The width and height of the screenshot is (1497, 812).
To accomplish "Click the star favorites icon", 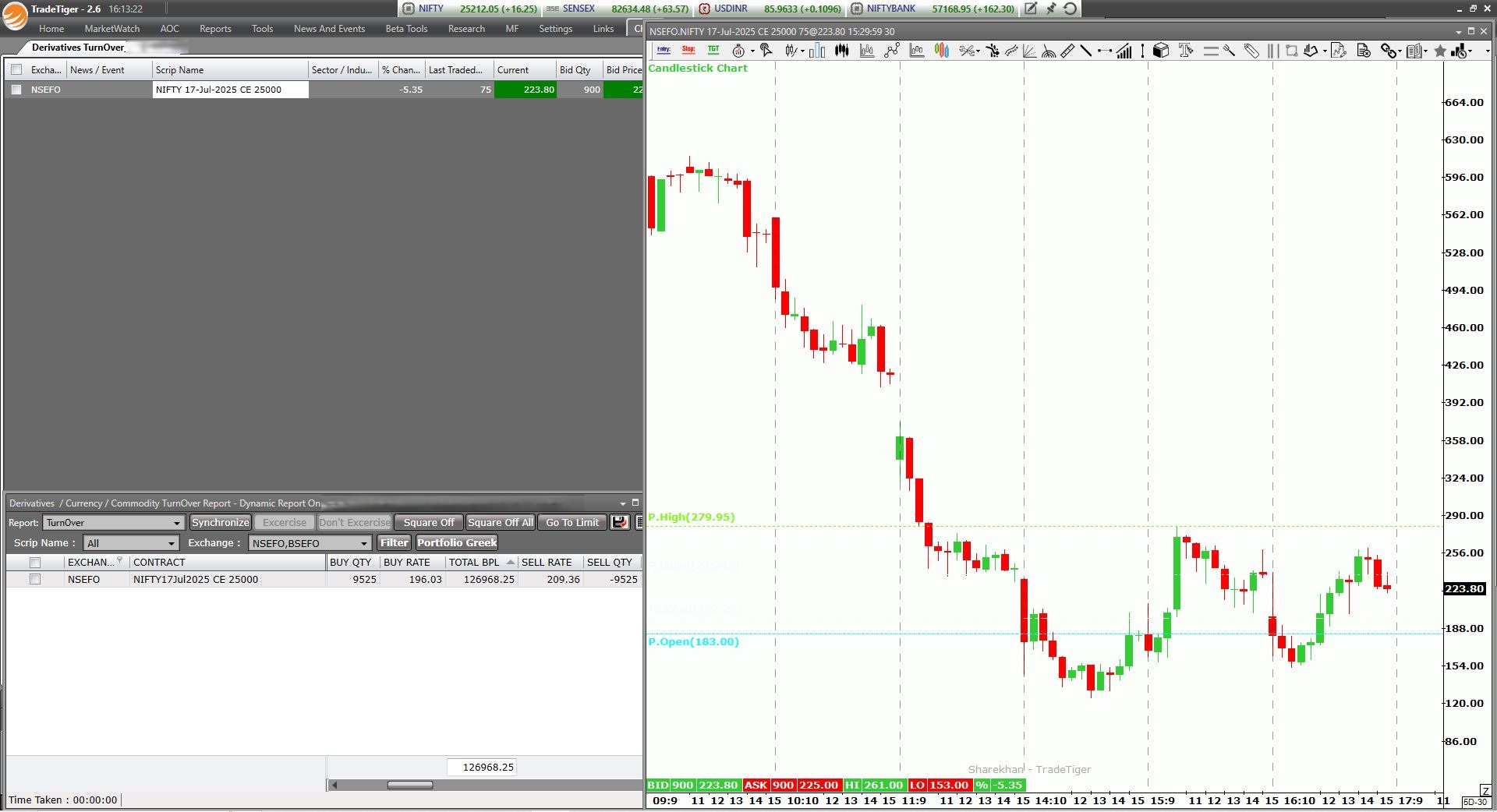I will (x=1439, y=51).
